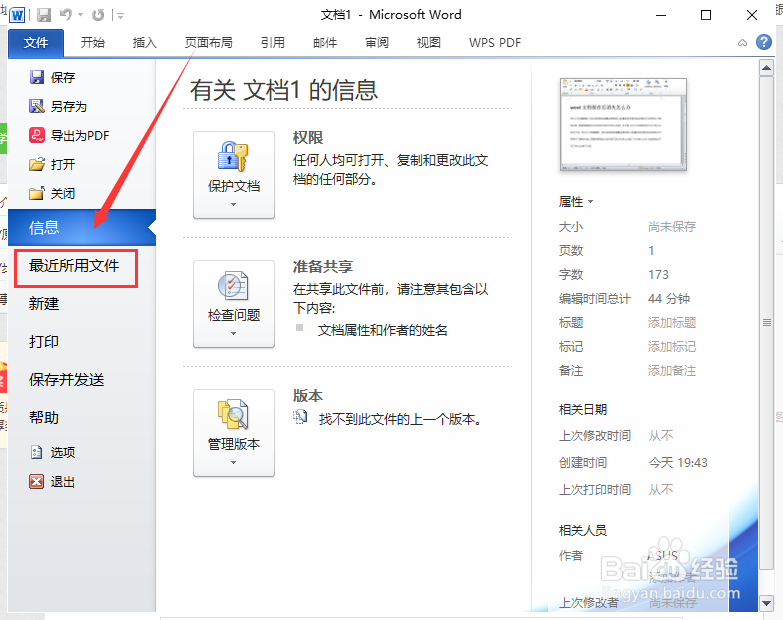Open the Customize Quick Access Toolbar arrow
The height and width of the screenshot is (620, 783).
tap(120, 16)
